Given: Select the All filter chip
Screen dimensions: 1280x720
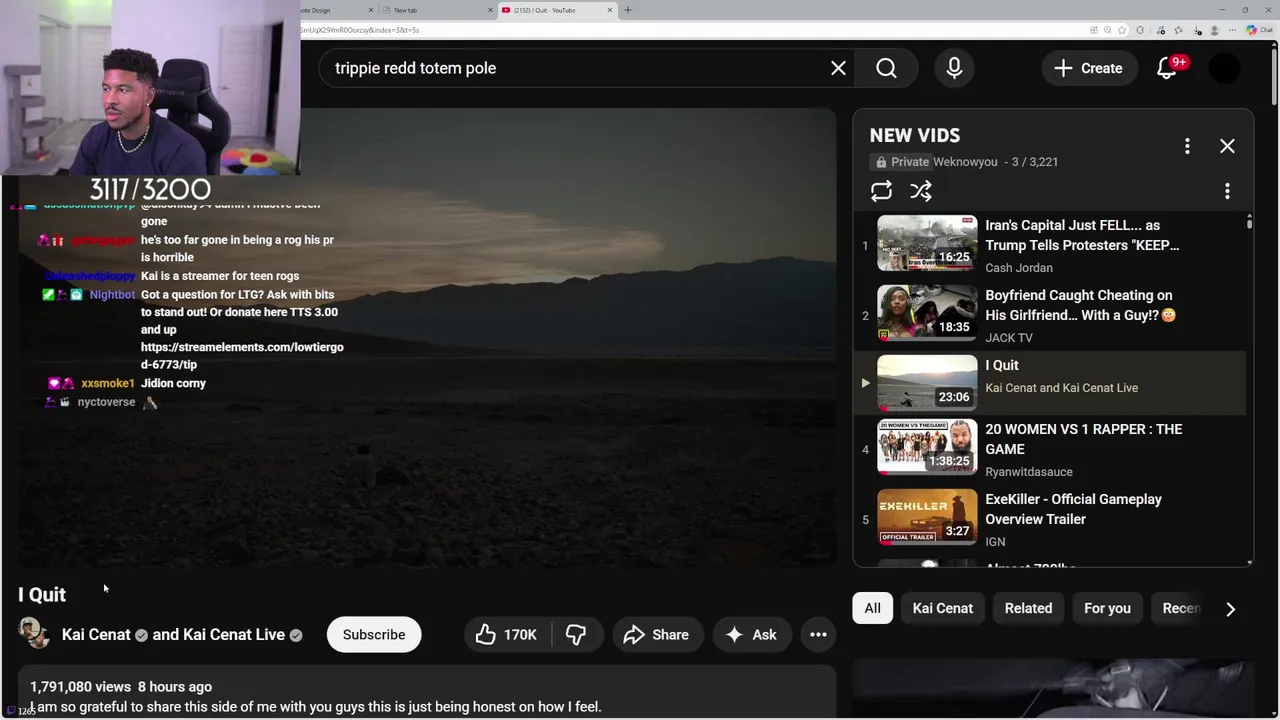Looking at the screenshot, I should [873, 608].
